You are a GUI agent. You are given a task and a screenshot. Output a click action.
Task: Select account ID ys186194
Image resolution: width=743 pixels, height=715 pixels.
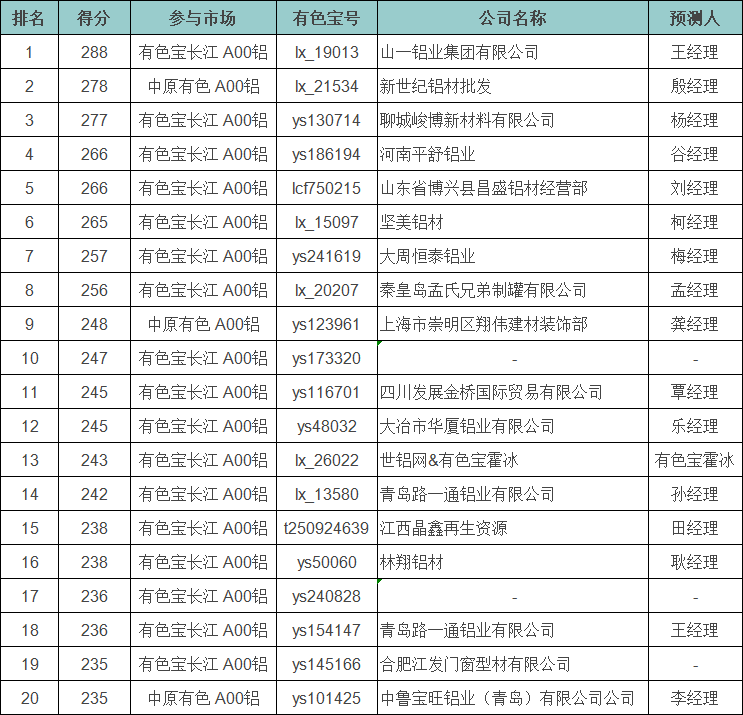point(326,154)
